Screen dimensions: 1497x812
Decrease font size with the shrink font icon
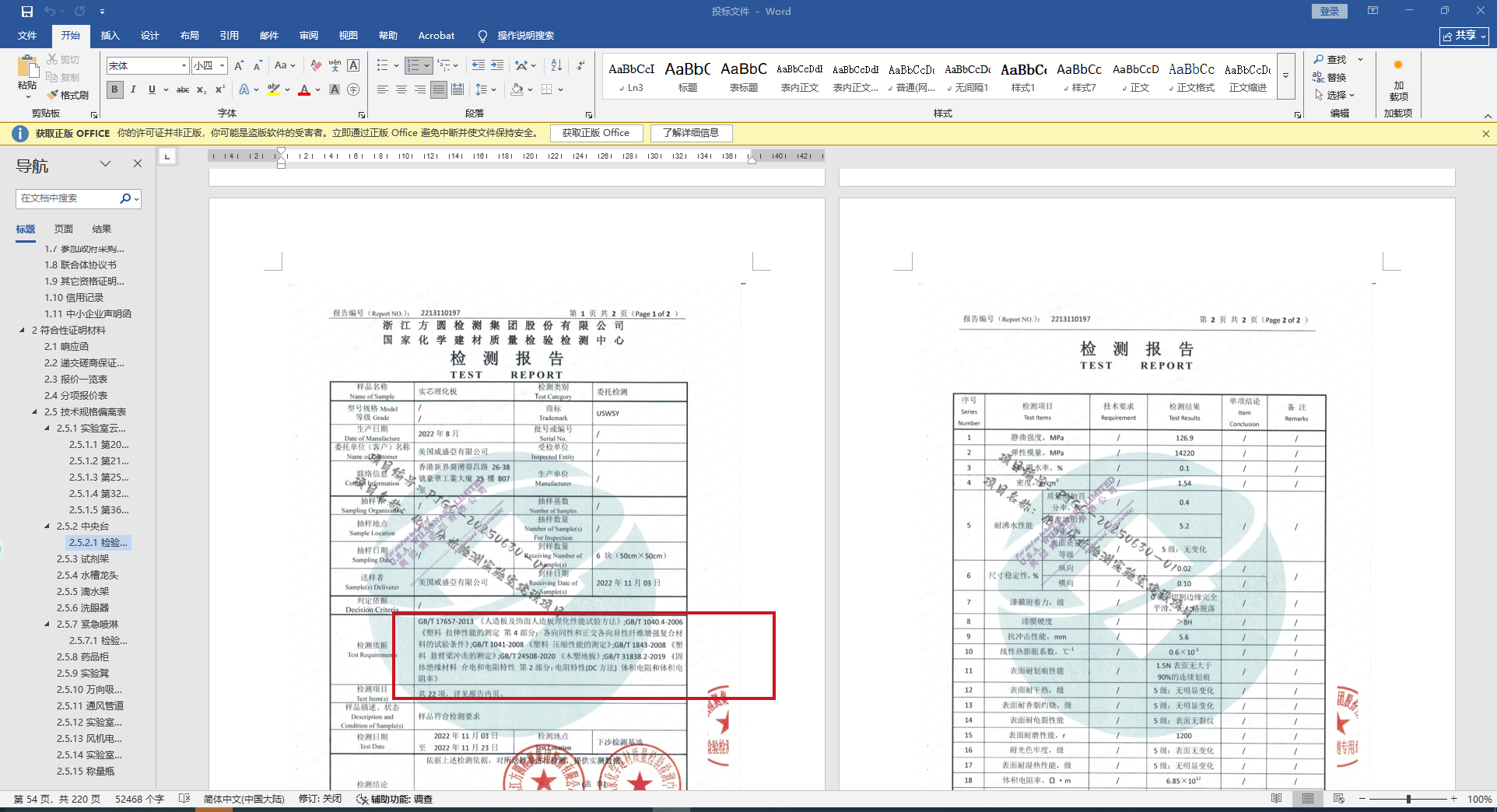coord(258,66)
